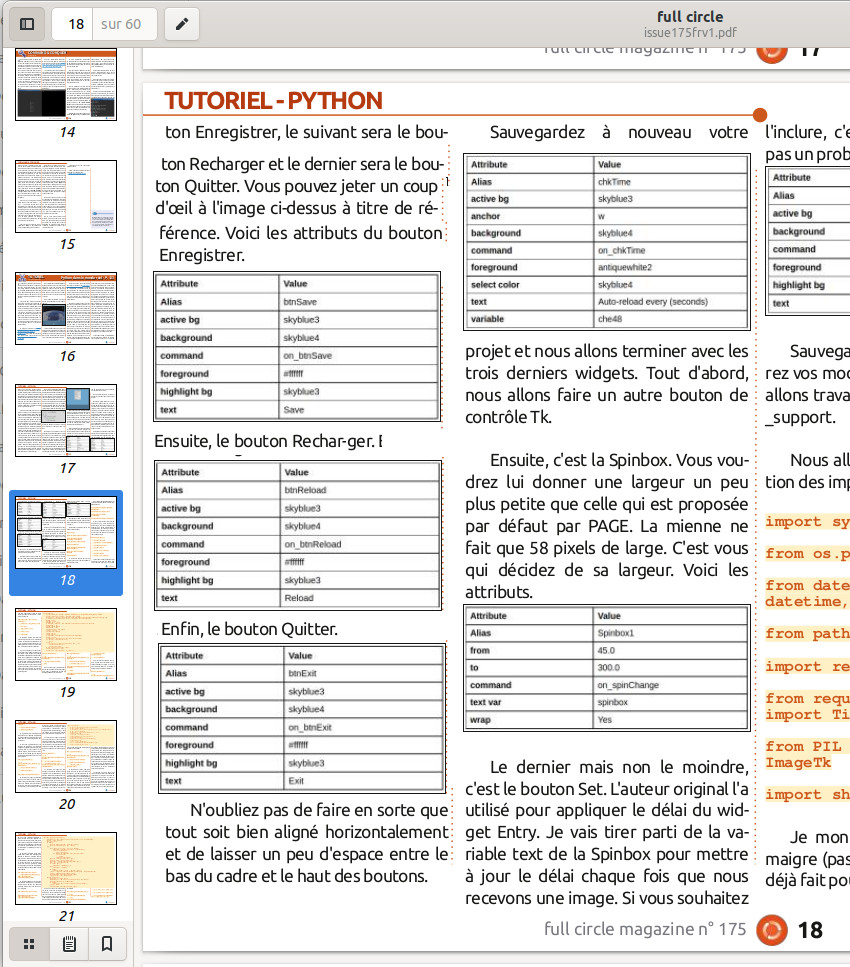Select the page 20 thumbnail
The image size is (850, 967).
(65, 757)
